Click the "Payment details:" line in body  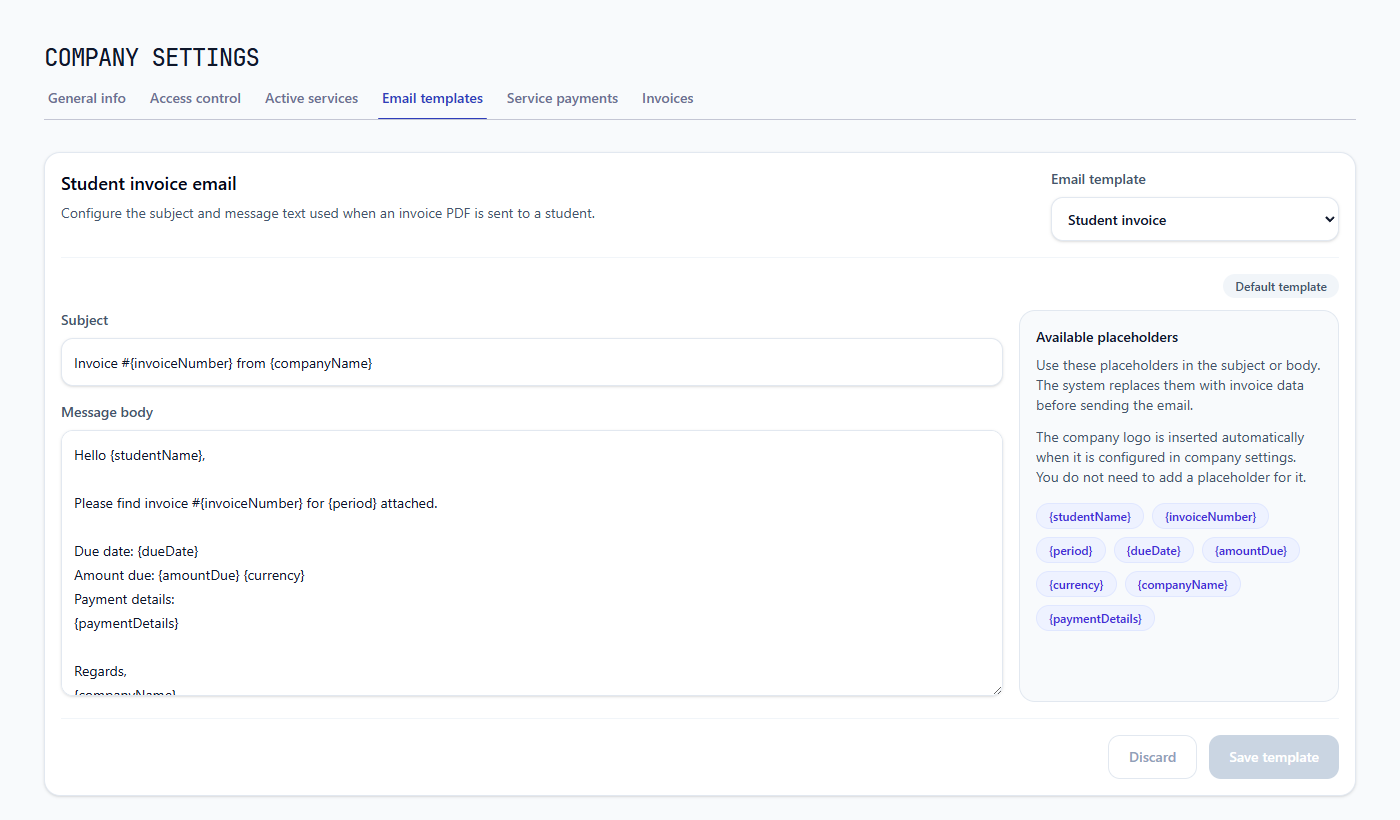coord(124,599)
